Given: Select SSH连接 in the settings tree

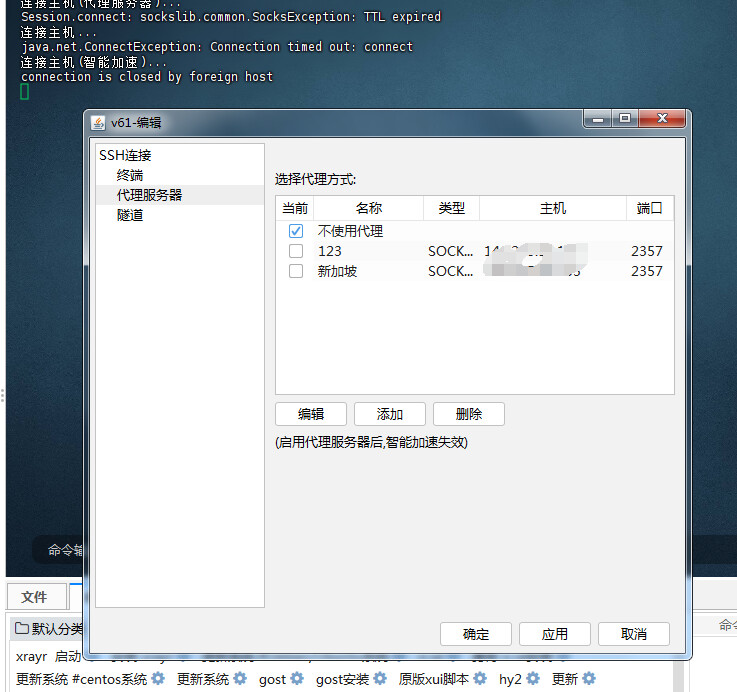Looking at the screenshot, I should pos(125,155).
